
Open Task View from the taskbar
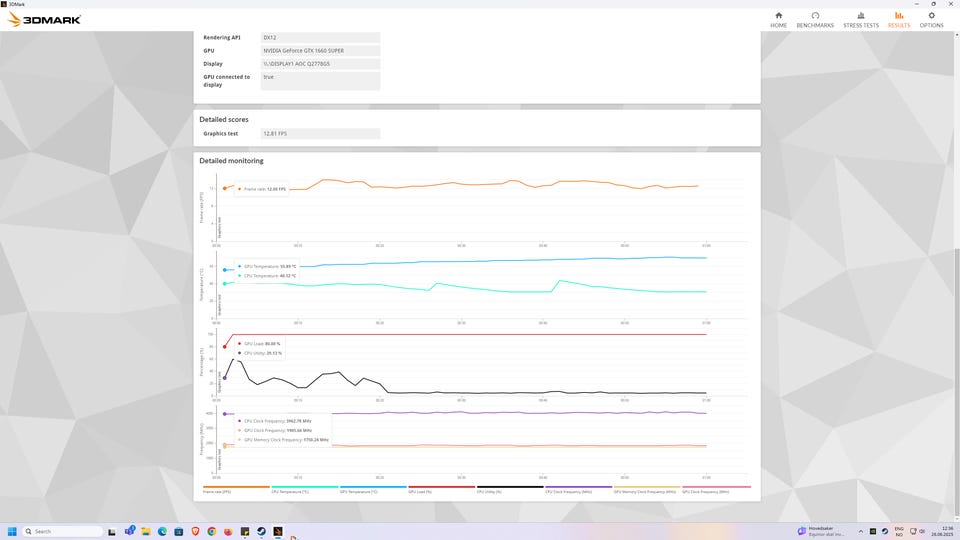pyautogui.click(x=111, y=531)
